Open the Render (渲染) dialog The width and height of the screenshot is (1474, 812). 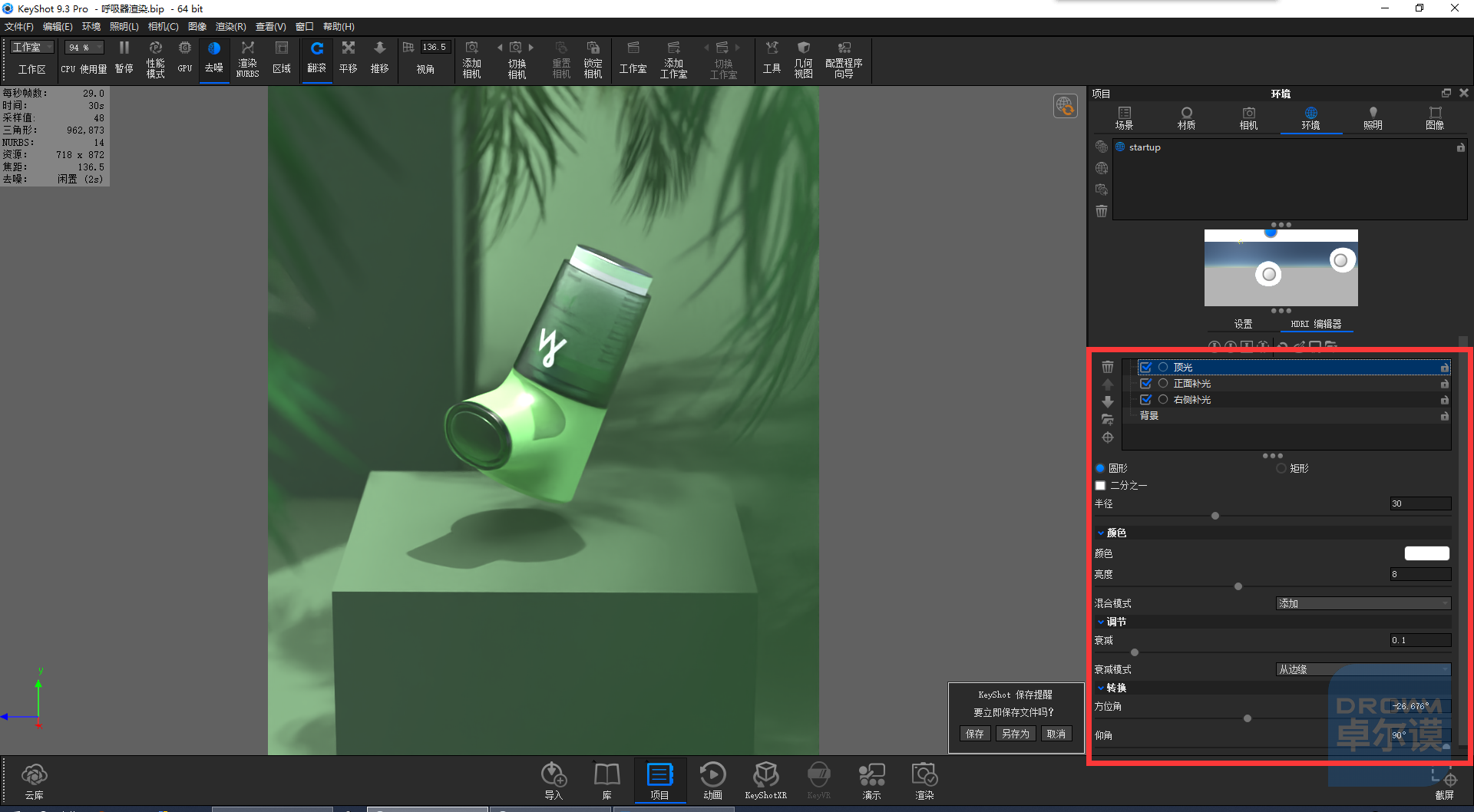(x=924, y=782)
